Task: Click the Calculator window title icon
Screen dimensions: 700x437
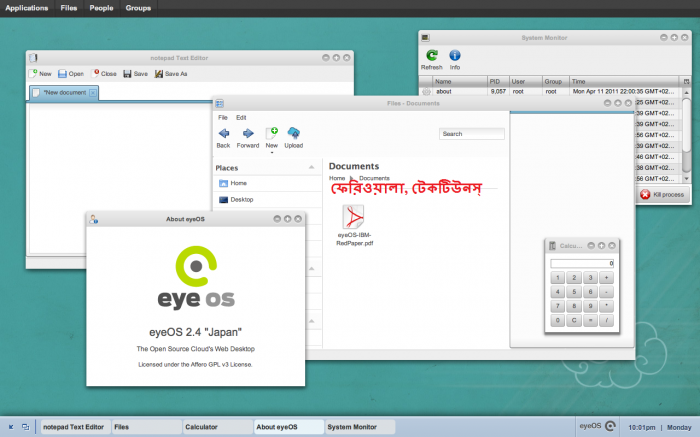Action: (x=552, y=246)
